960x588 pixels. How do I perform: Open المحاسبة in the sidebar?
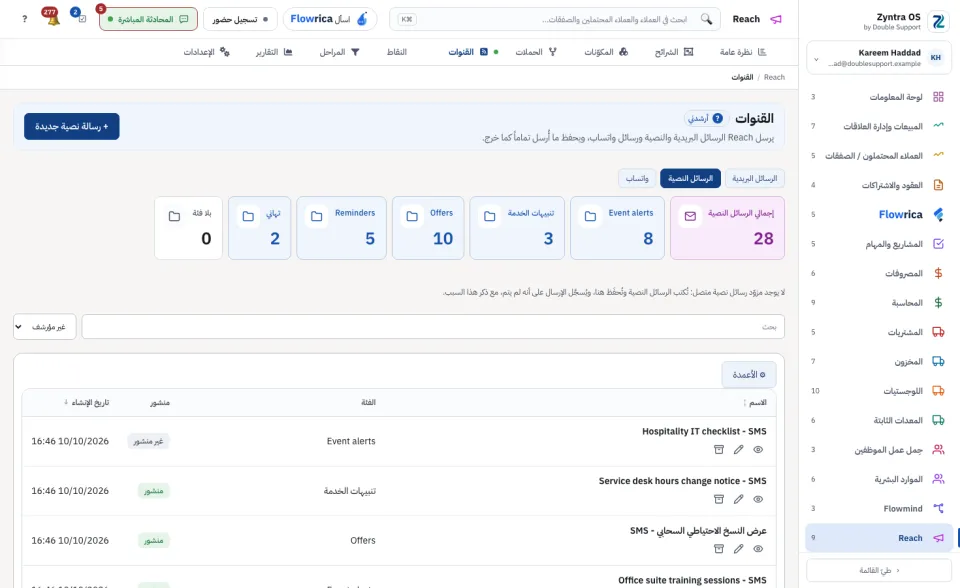pyautogui.click(x=878, y=303)
